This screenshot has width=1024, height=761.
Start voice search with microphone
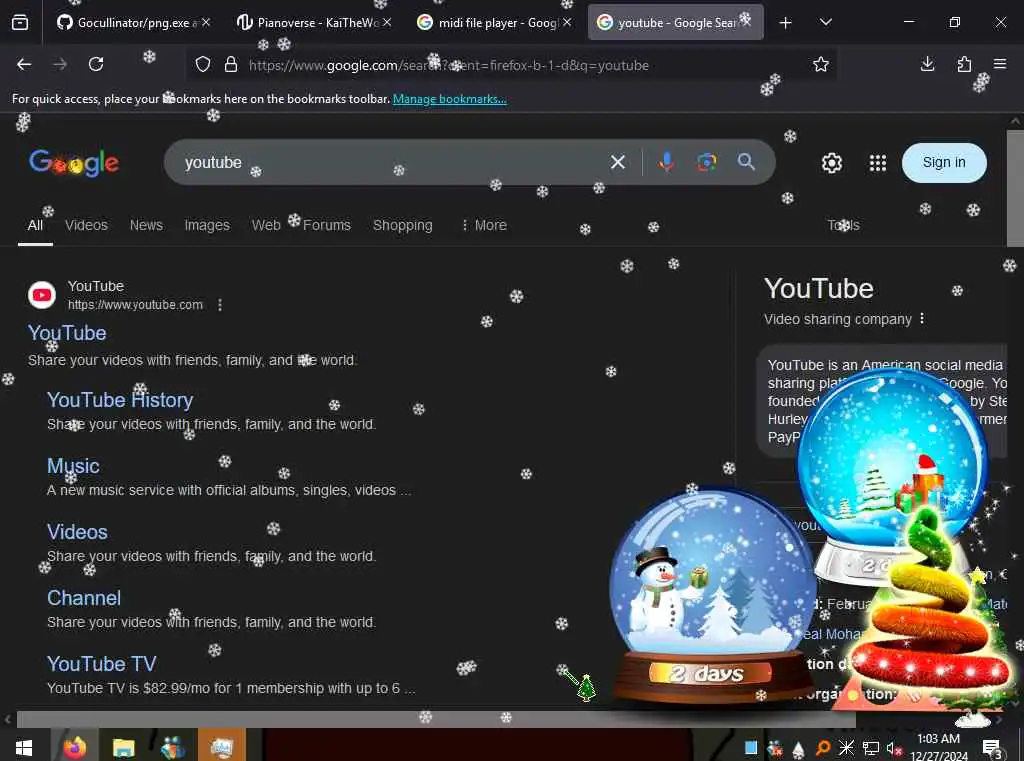click(x=666, y=162)
